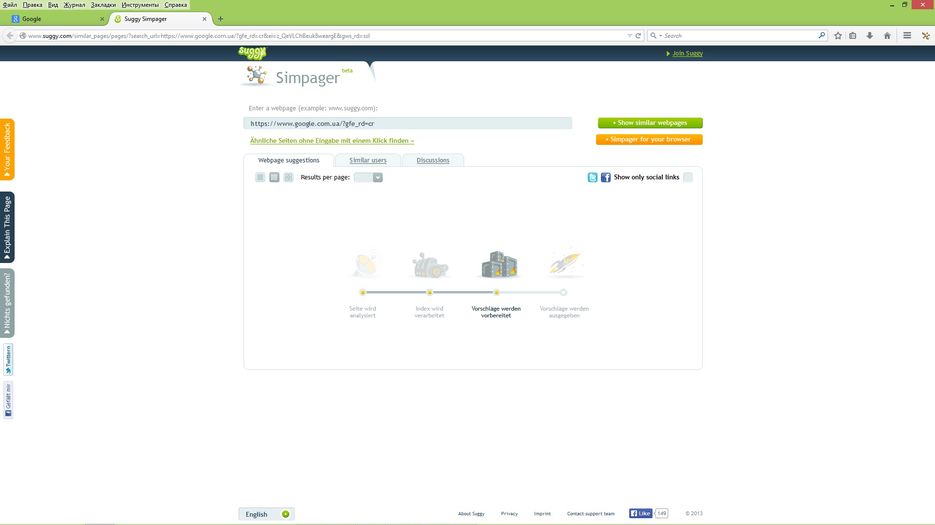Open a new browser tab
The width and height of the screenshot is (935, 525).
pos(220,19)
